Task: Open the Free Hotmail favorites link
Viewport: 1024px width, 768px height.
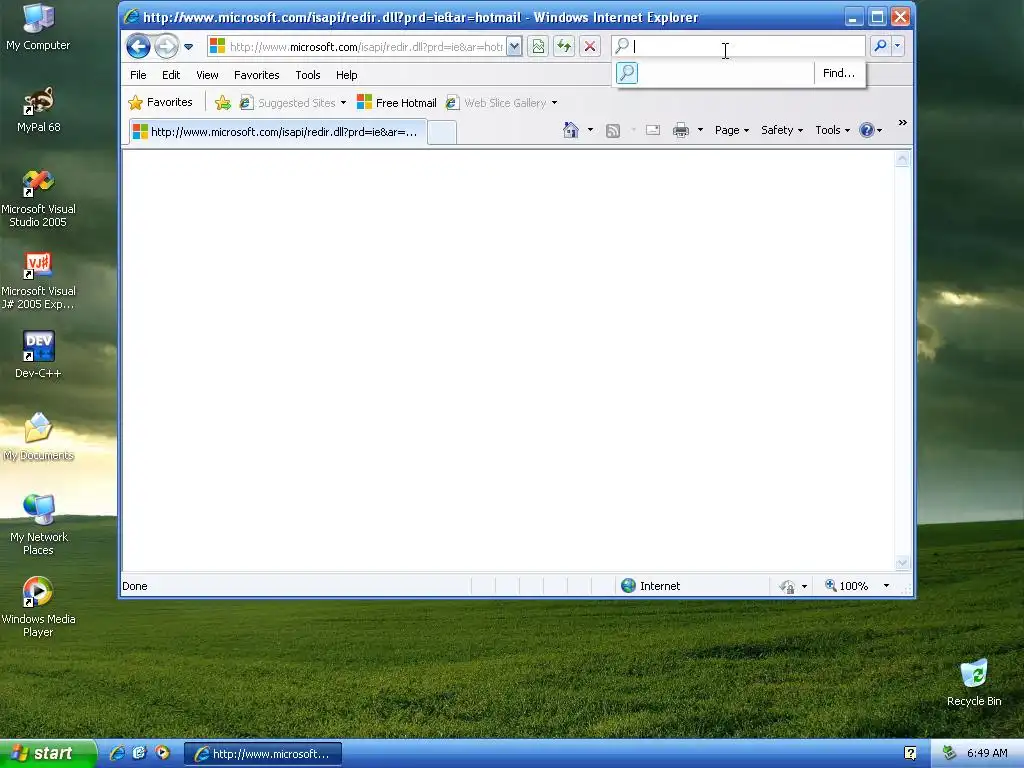Action: (397, 103)
